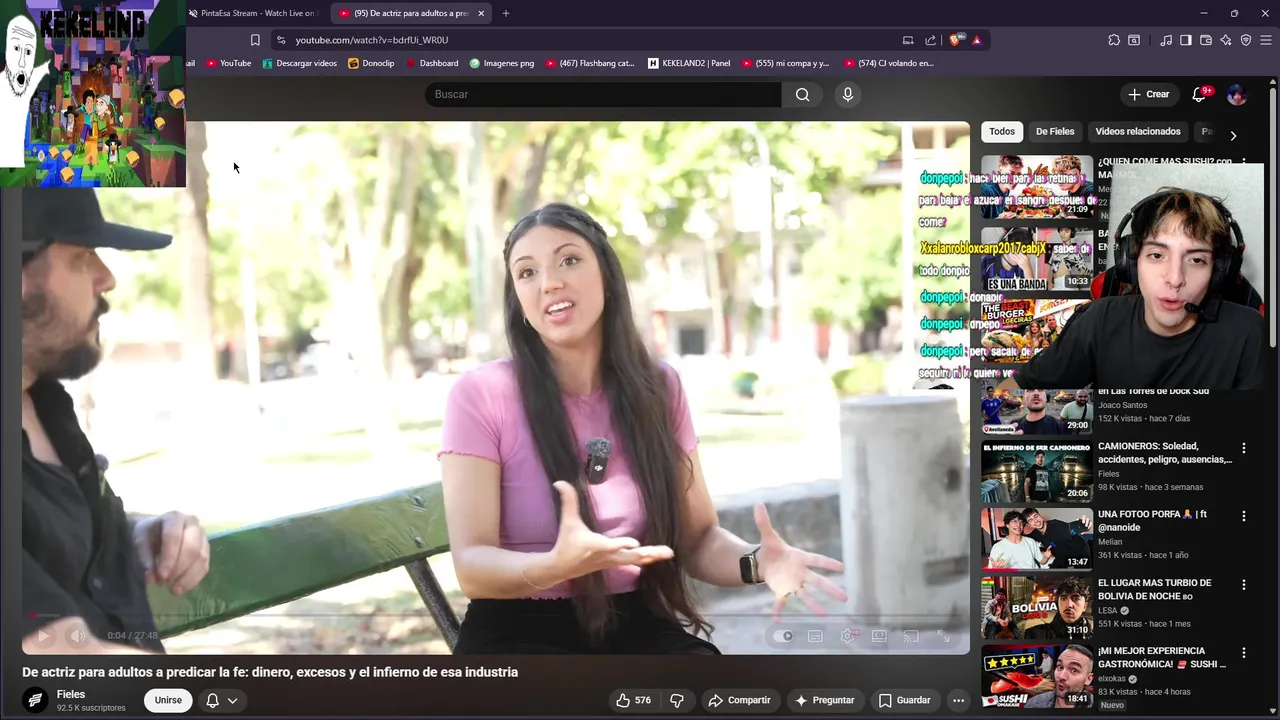Play the video with the play button

tap(43, 636)
